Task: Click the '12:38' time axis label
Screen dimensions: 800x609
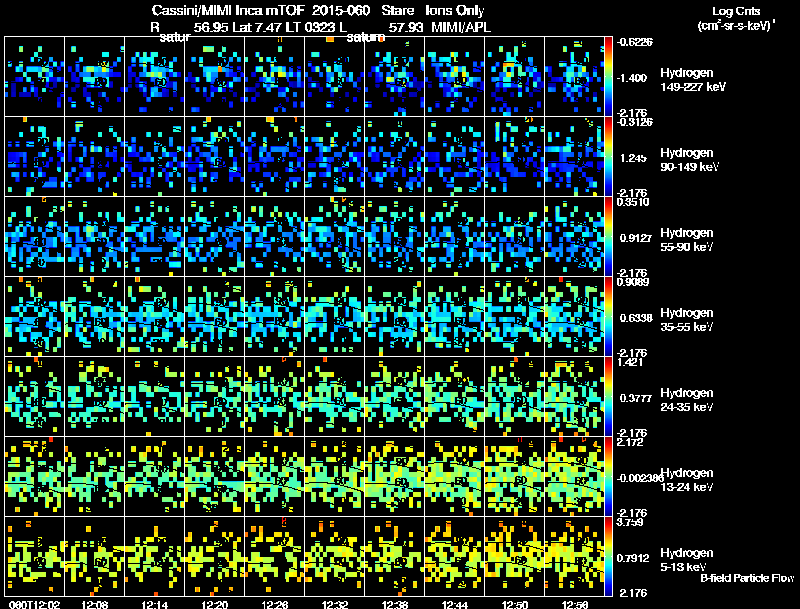Action: [395, 604]
